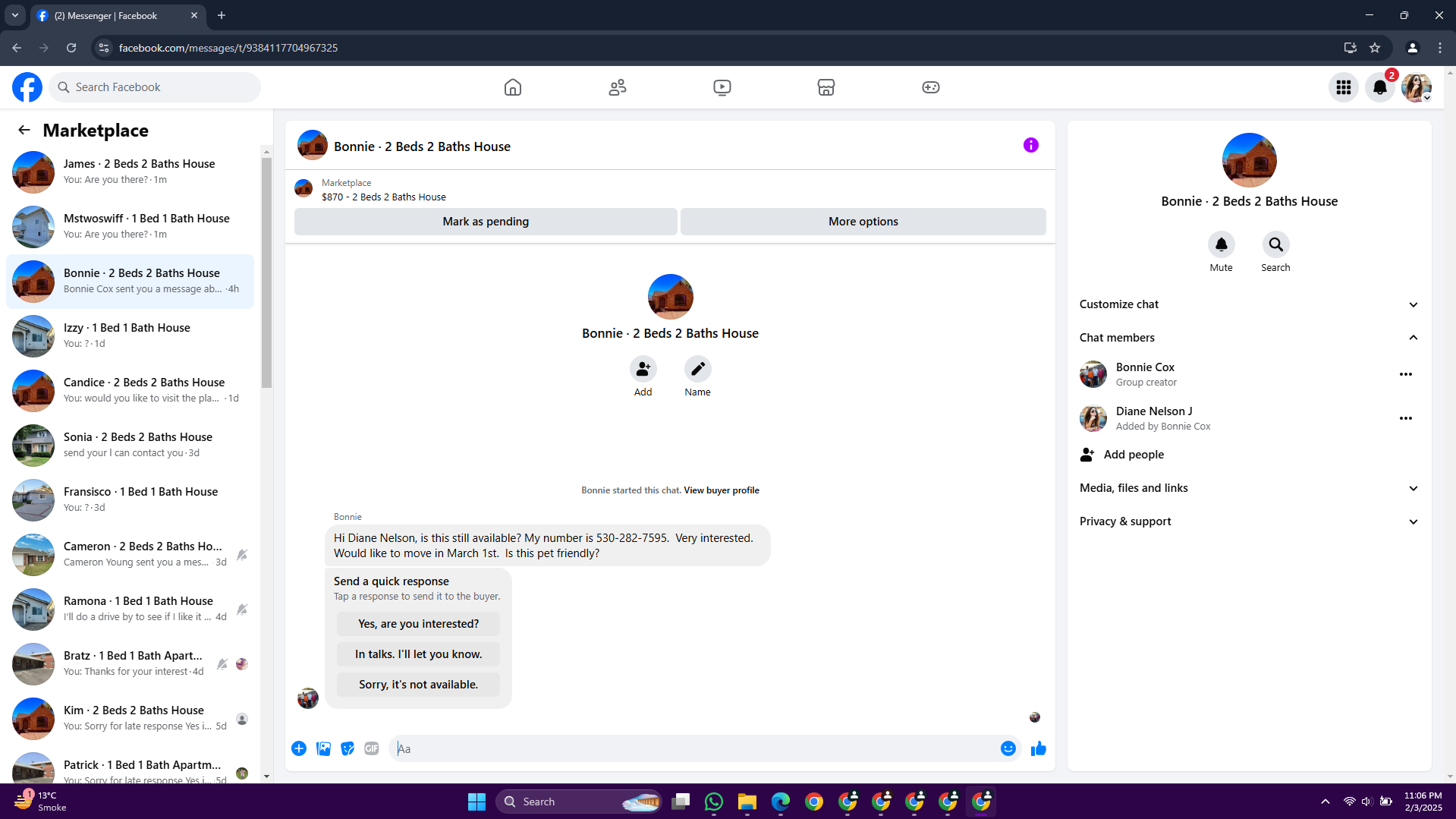Show hidden system tray icons
The image size is (1456, 819).
[x=1325, y=802]
